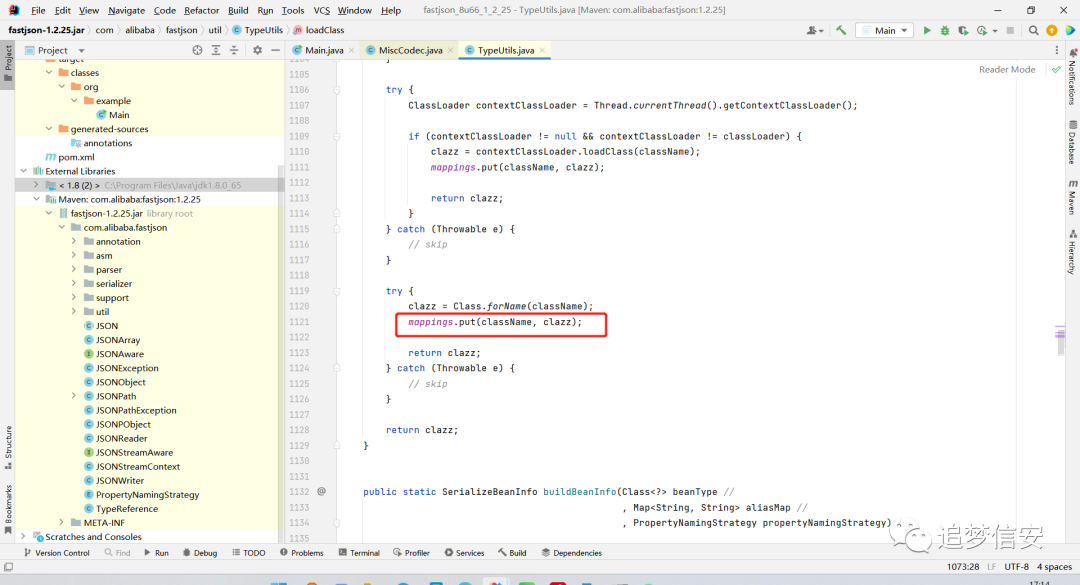The width and height of the screenshot is (1080, 585).
Task: Open Project panel settings gear
Action: click(x=258, y=50)
